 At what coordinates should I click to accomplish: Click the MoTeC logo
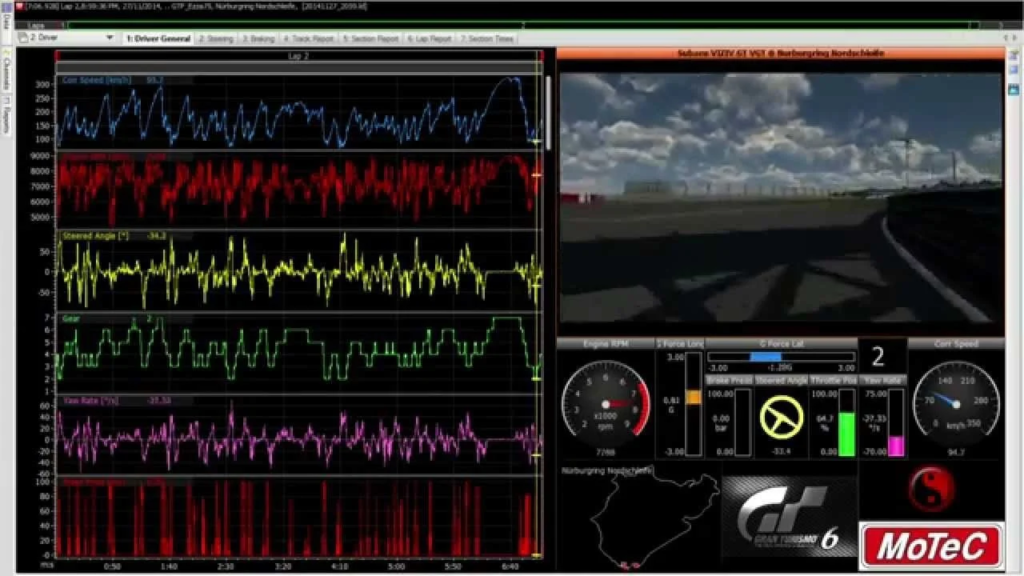(x=931, y=546)
